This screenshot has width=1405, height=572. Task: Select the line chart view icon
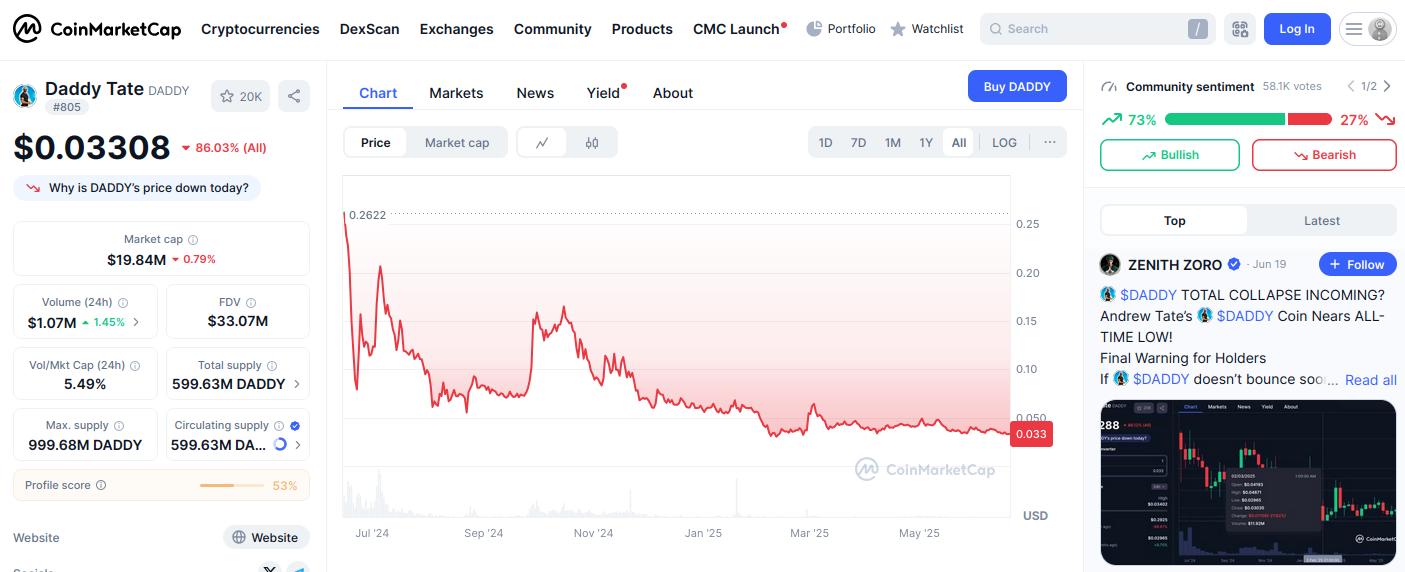pos(542,142)
